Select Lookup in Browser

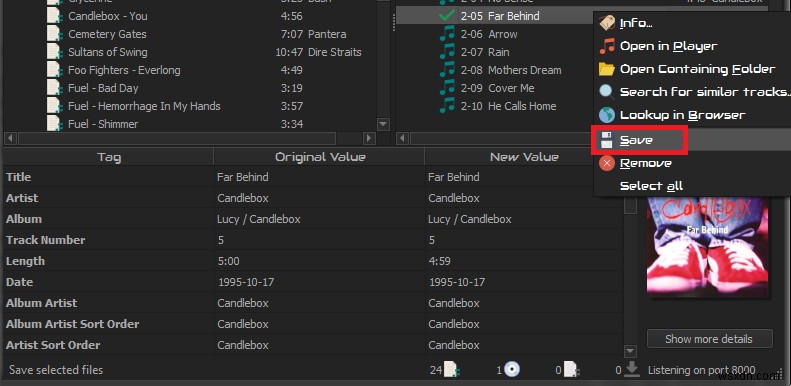click(x=692, y=115)
